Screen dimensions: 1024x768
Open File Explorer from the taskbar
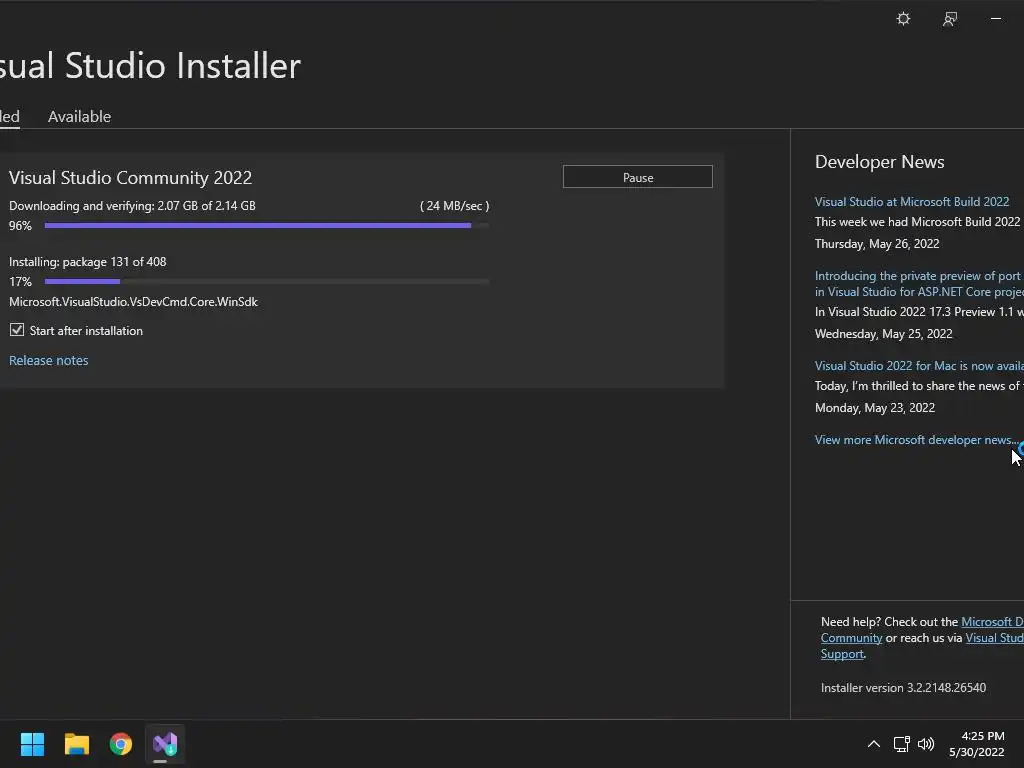tap(76, 744)
